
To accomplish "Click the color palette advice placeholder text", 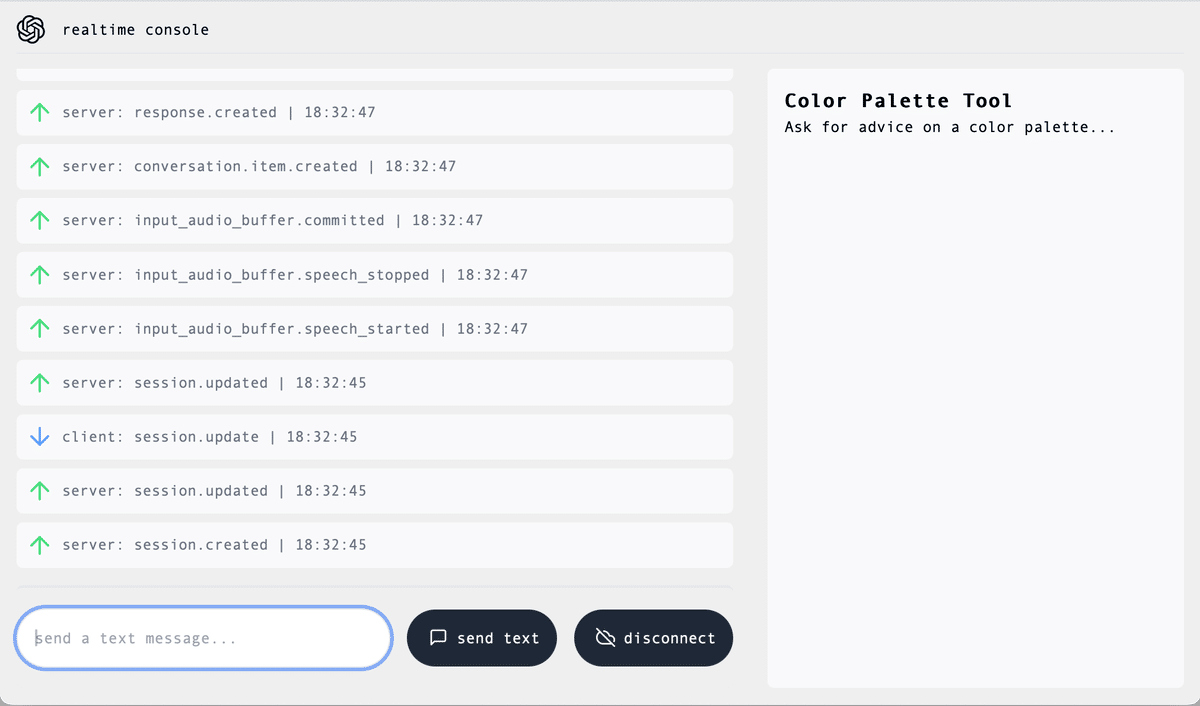I will pos(948,127).
